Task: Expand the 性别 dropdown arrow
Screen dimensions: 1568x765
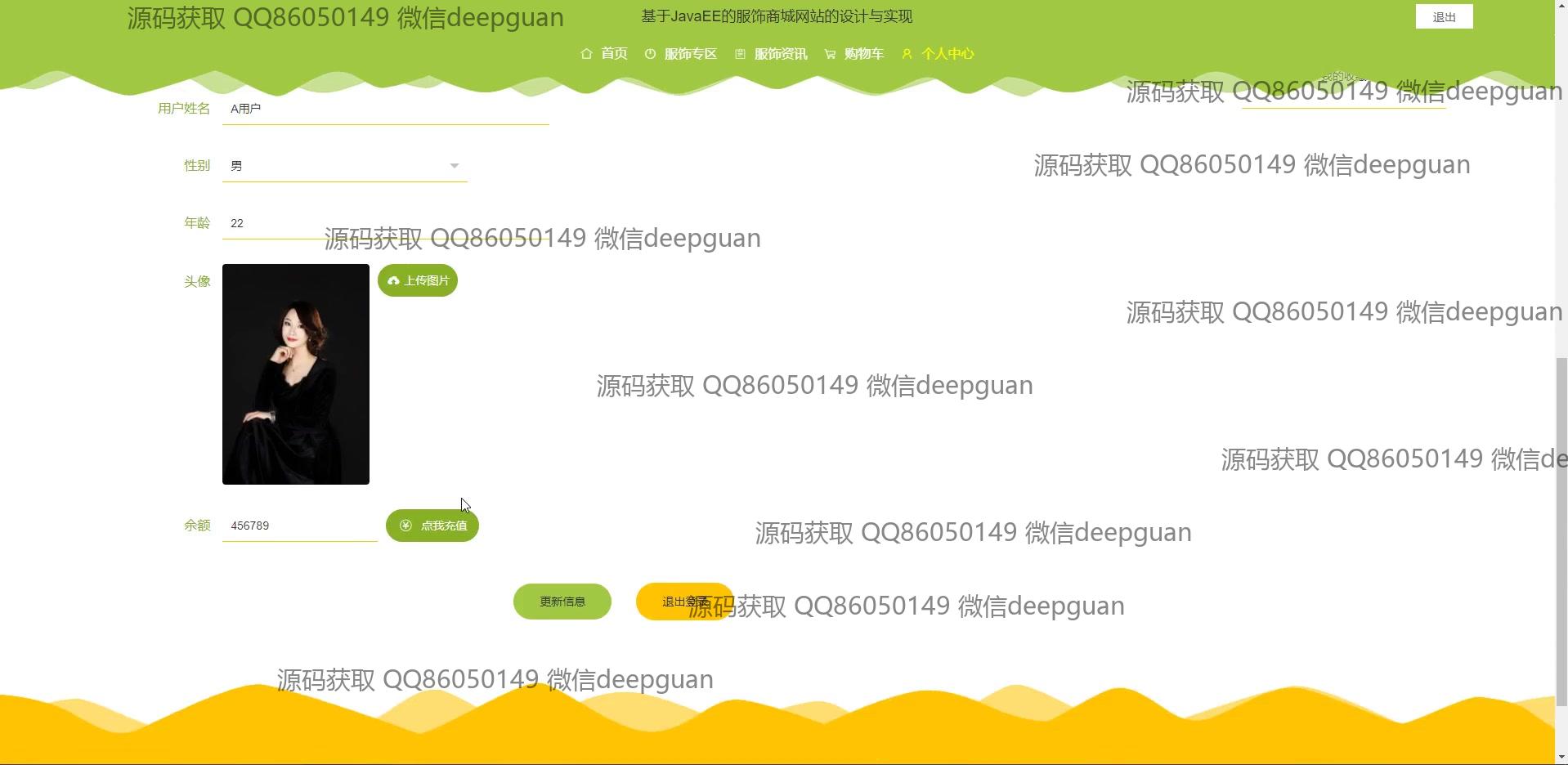Action: [x=454, y=166]
